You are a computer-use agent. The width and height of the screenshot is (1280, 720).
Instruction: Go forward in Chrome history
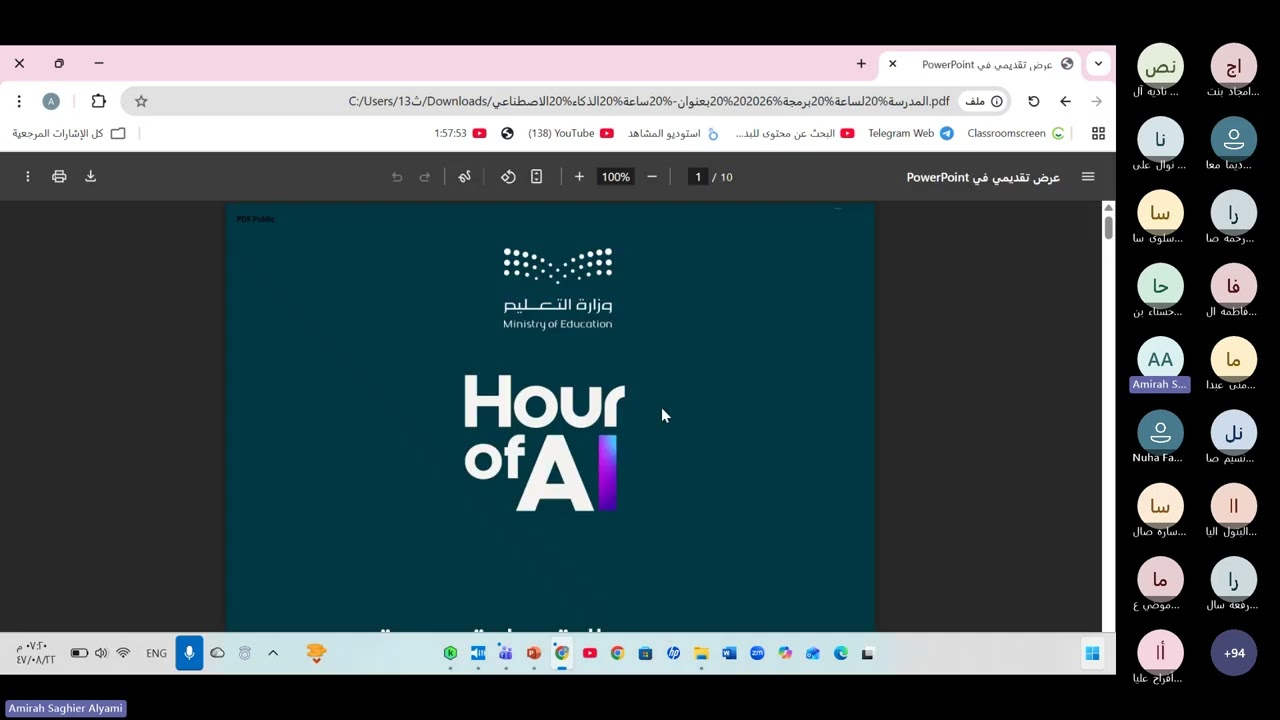pos(1096,101)
